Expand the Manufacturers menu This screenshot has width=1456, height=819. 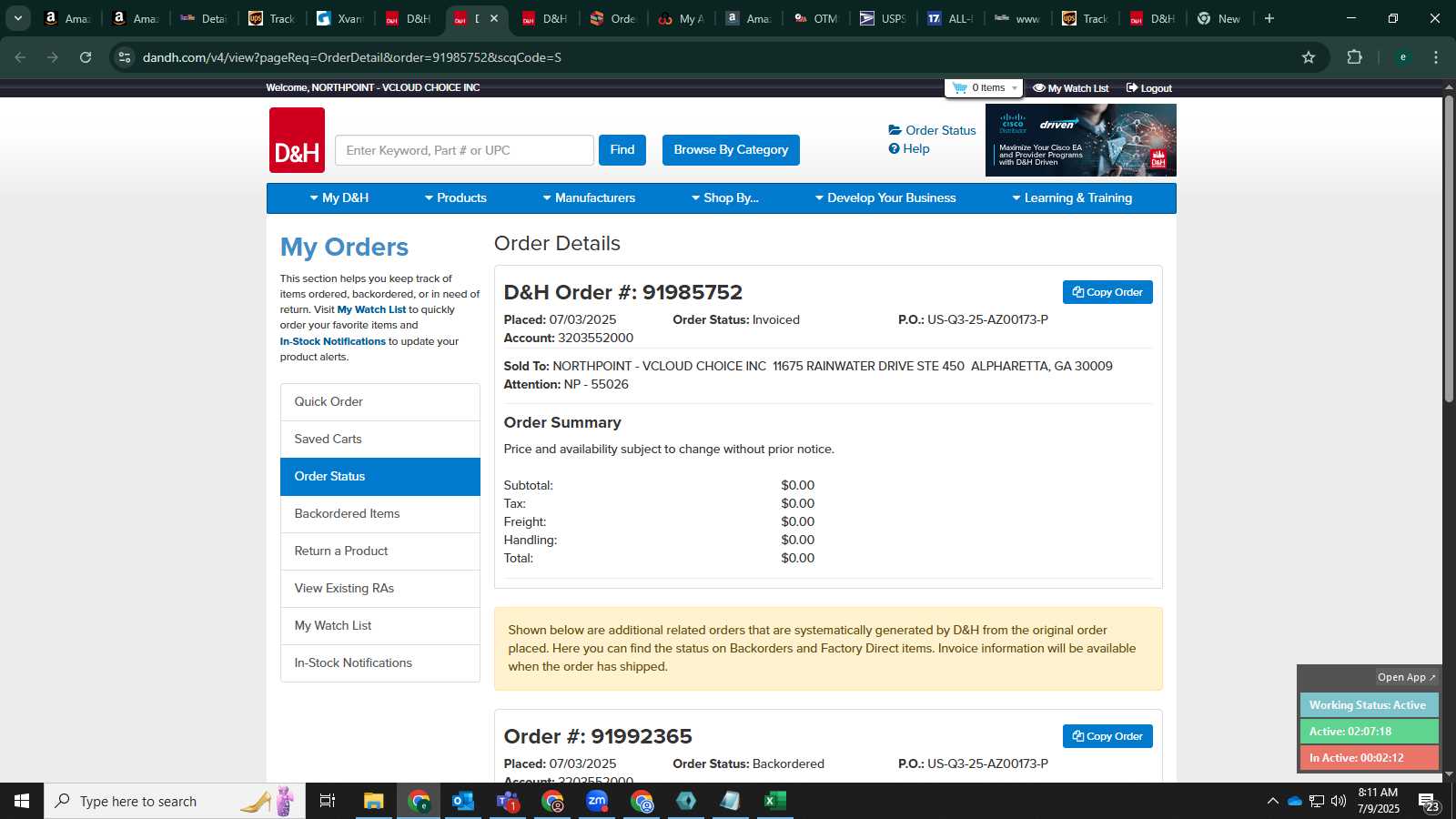pyautogui.click(x=589, y=198)
